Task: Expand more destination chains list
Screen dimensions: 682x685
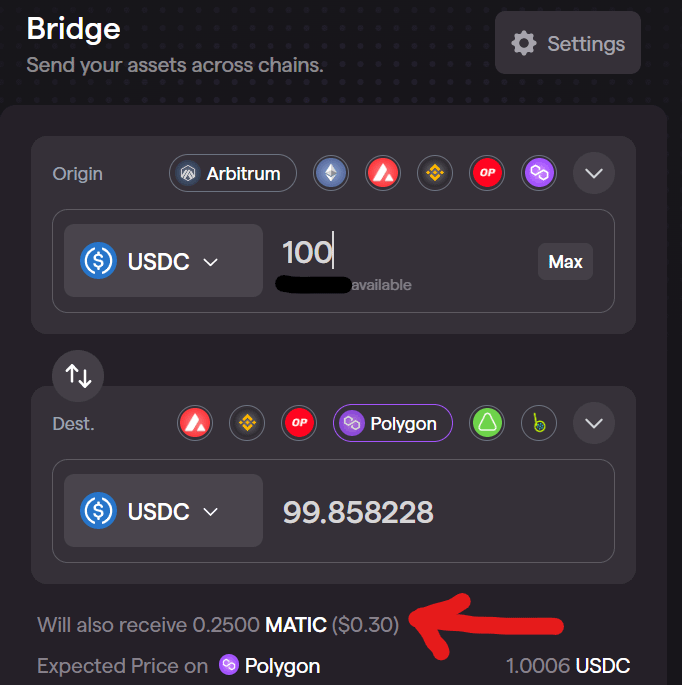Action: 594,423
